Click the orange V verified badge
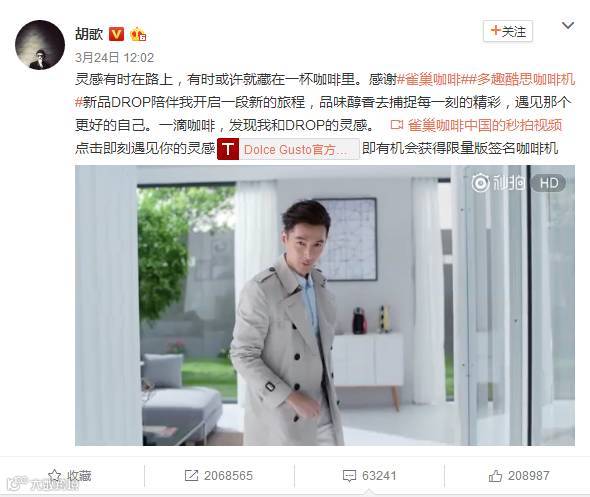590x497 pixels. 116,34
